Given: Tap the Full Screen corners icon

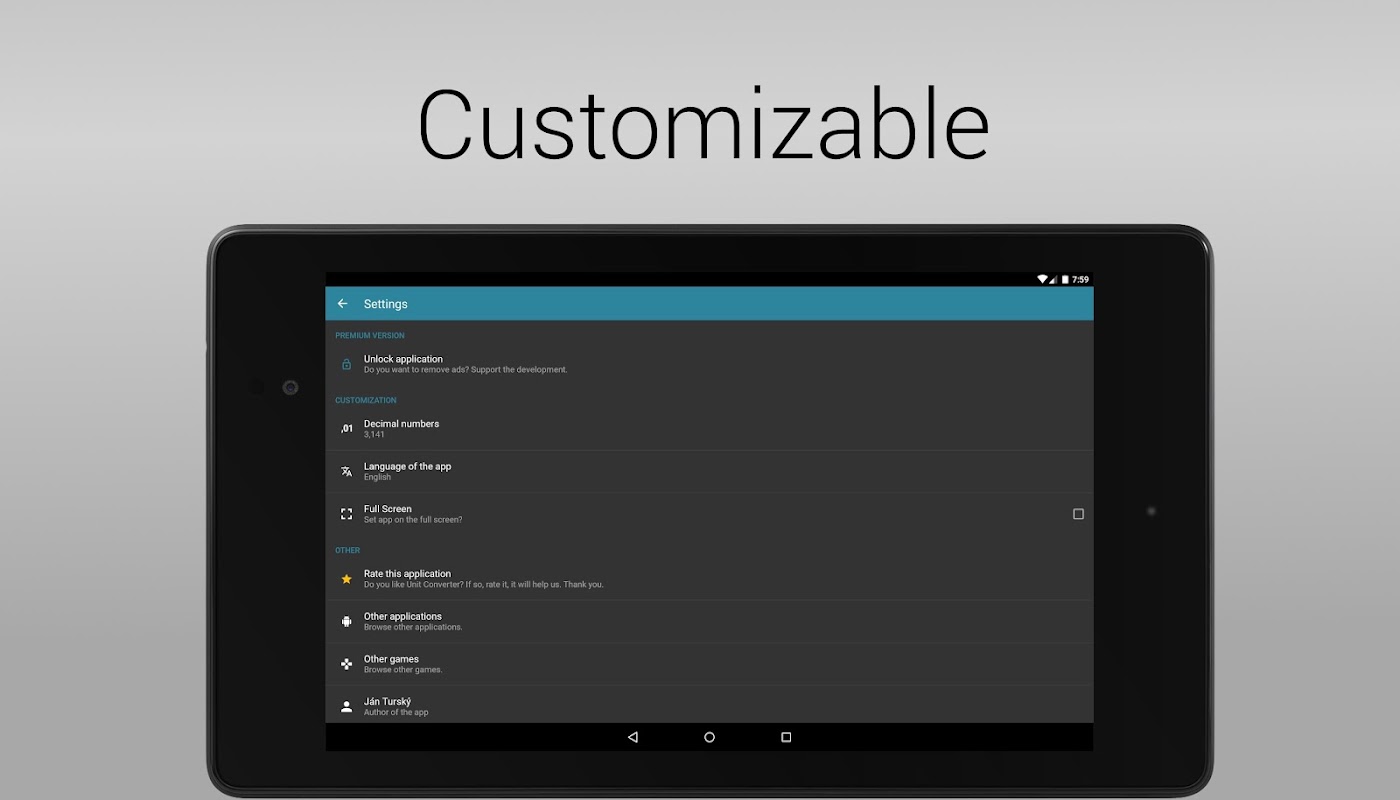Looking at the screenshot, I should 346,514.
